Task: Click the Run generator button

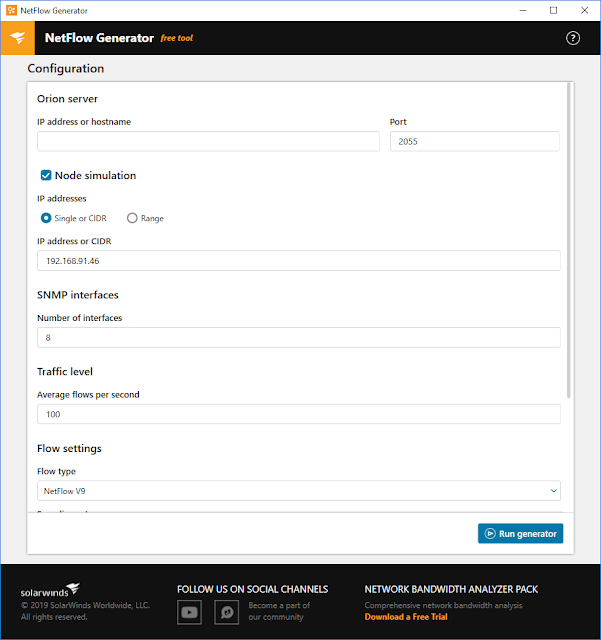Action: [520, 533]
